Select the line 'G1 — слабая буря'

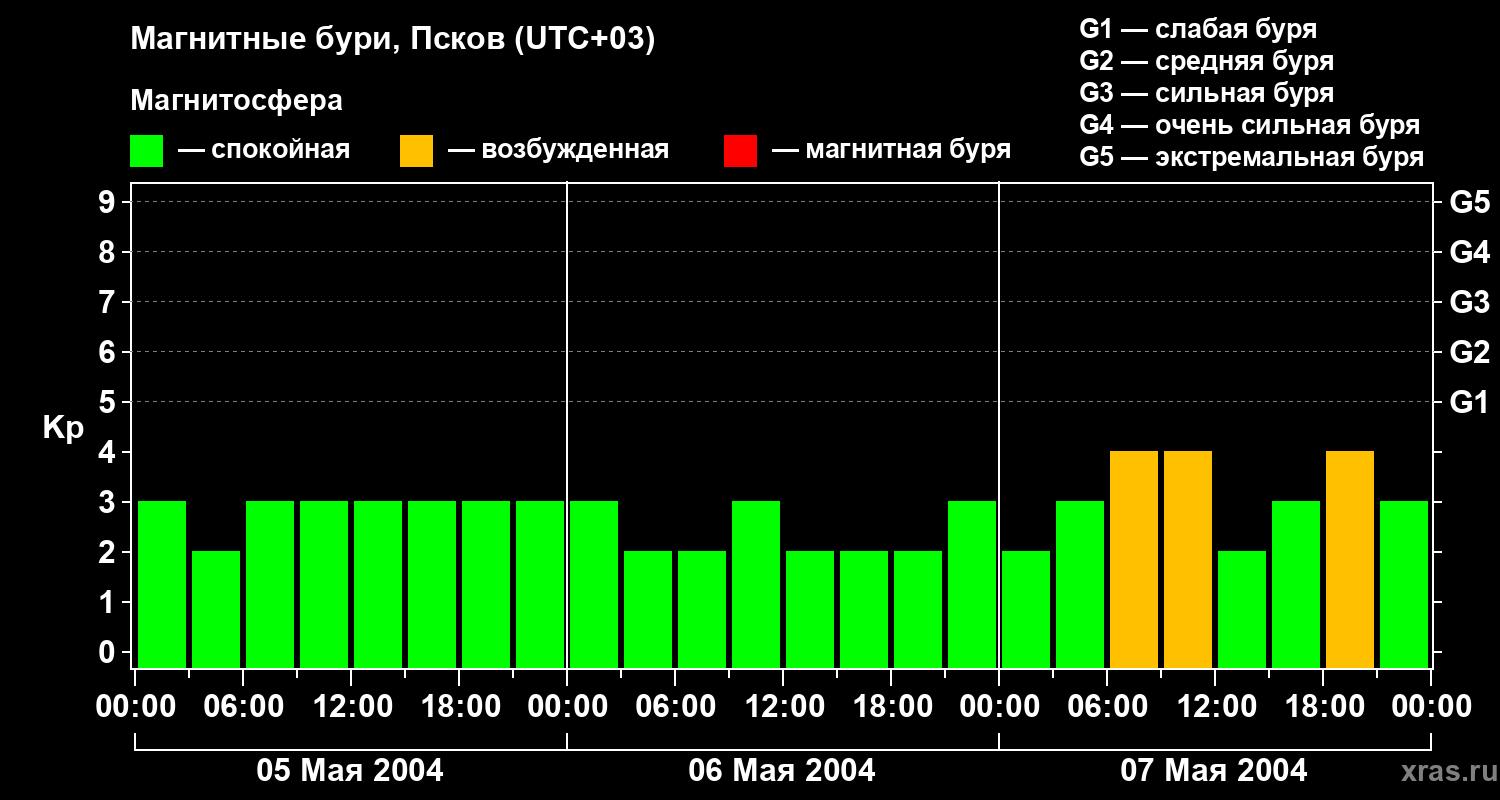1198,29
